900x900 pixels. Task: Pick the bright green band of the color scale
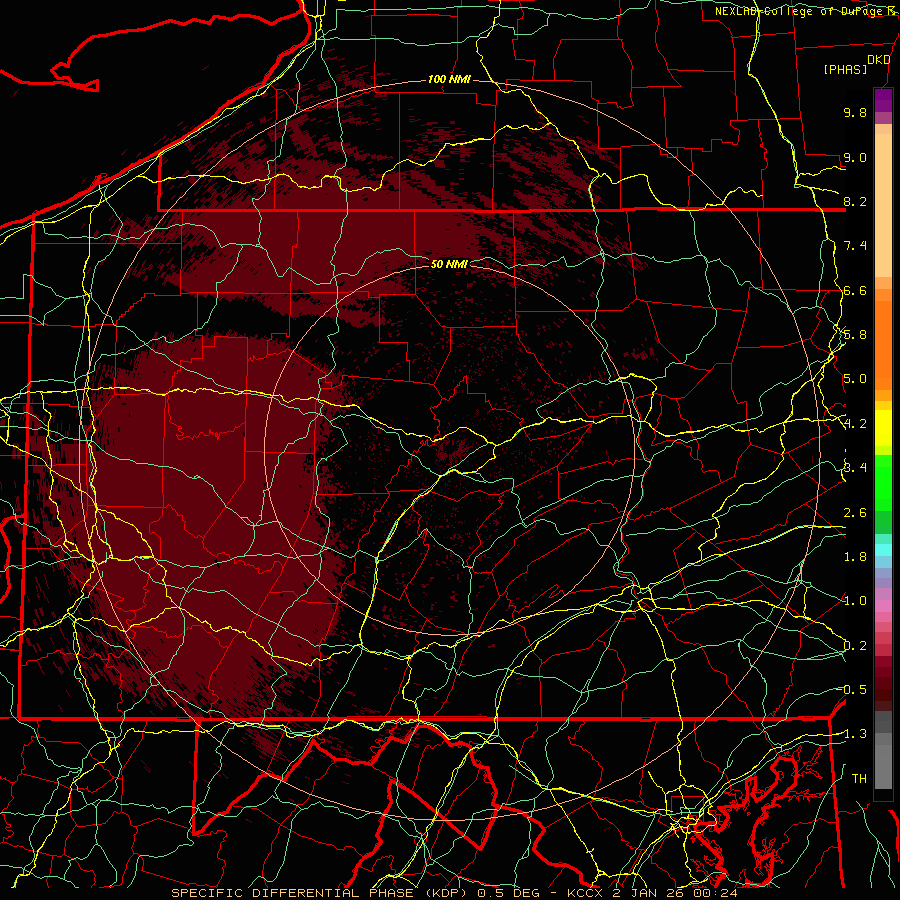[x=883, y=482]
